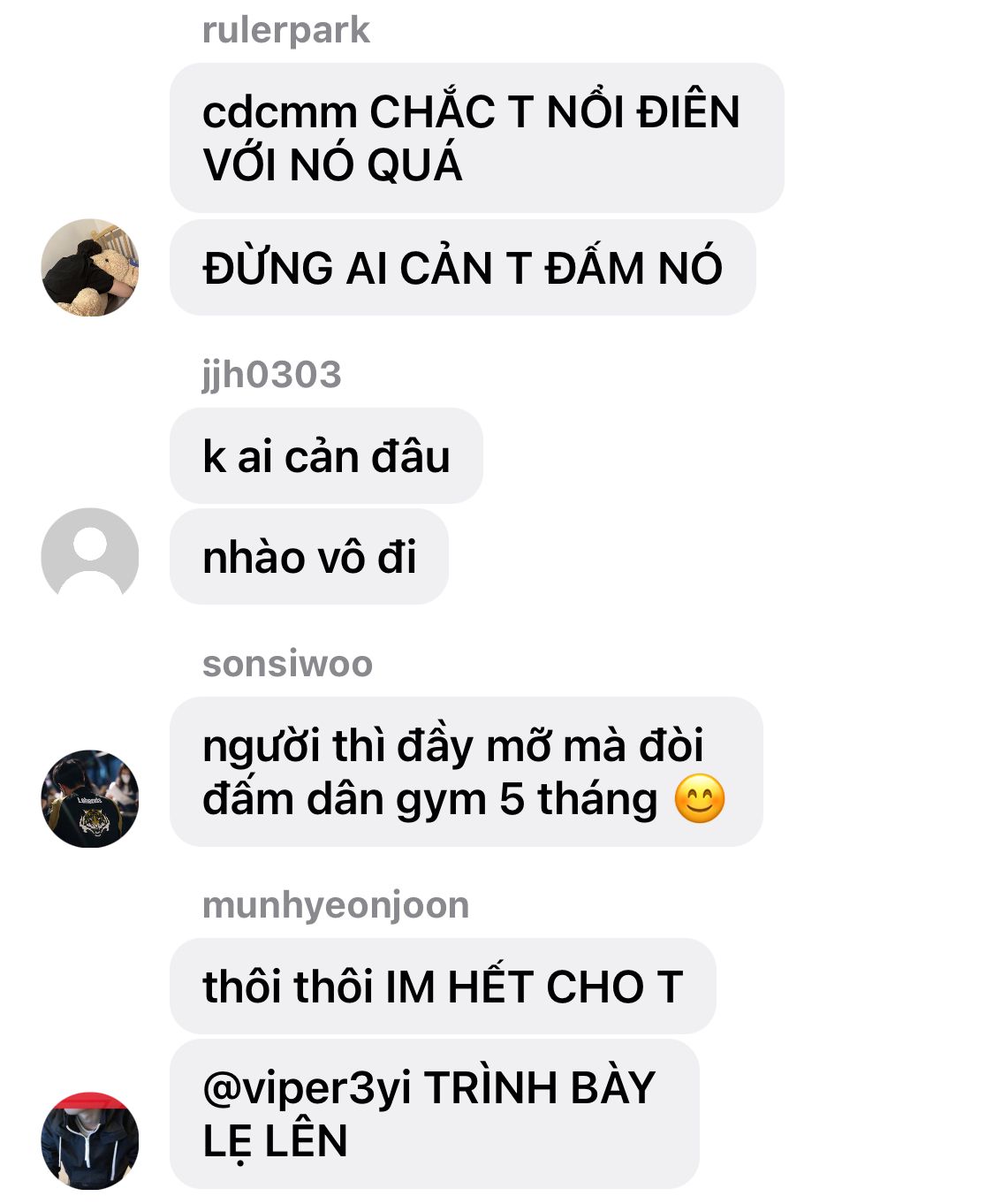Viewport: 994px width, 1204px height.
Task: Select the 'người thì đầy mỡ' message bubble
Action: click(467, 772)
